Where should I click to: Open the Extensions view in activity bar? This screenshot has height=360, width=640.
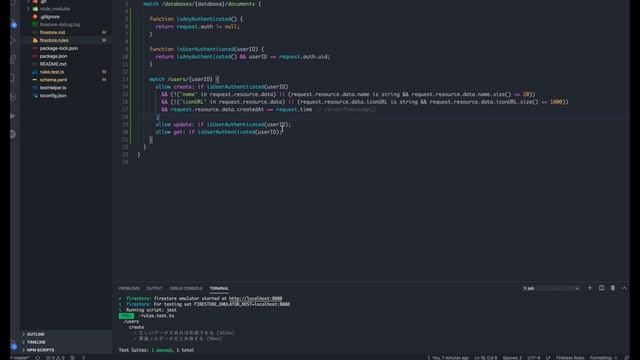pos(13,60)
